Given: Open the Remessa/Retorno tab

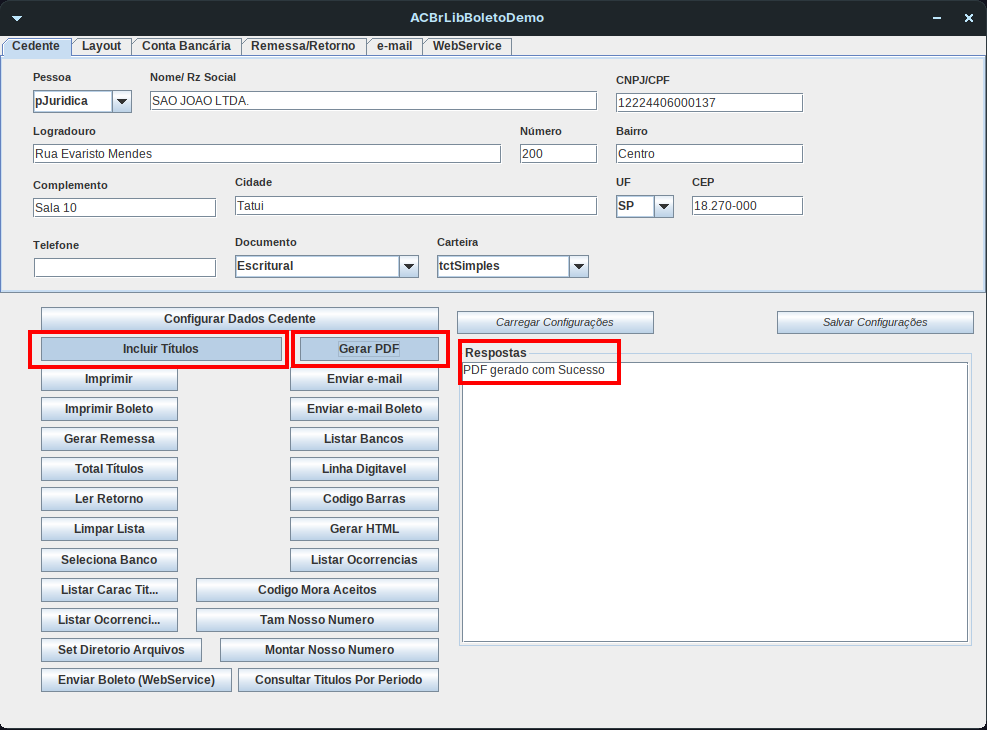Looking at the screenshot, I should click(303, 46).
